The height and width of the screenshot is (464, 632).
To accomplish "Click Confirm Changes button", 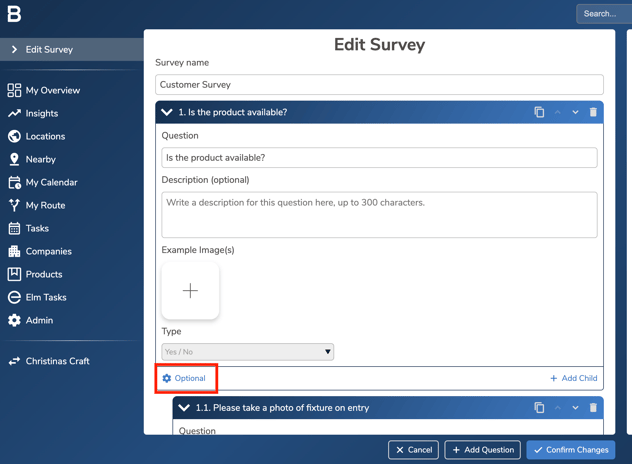I will [x=571, y=450].
